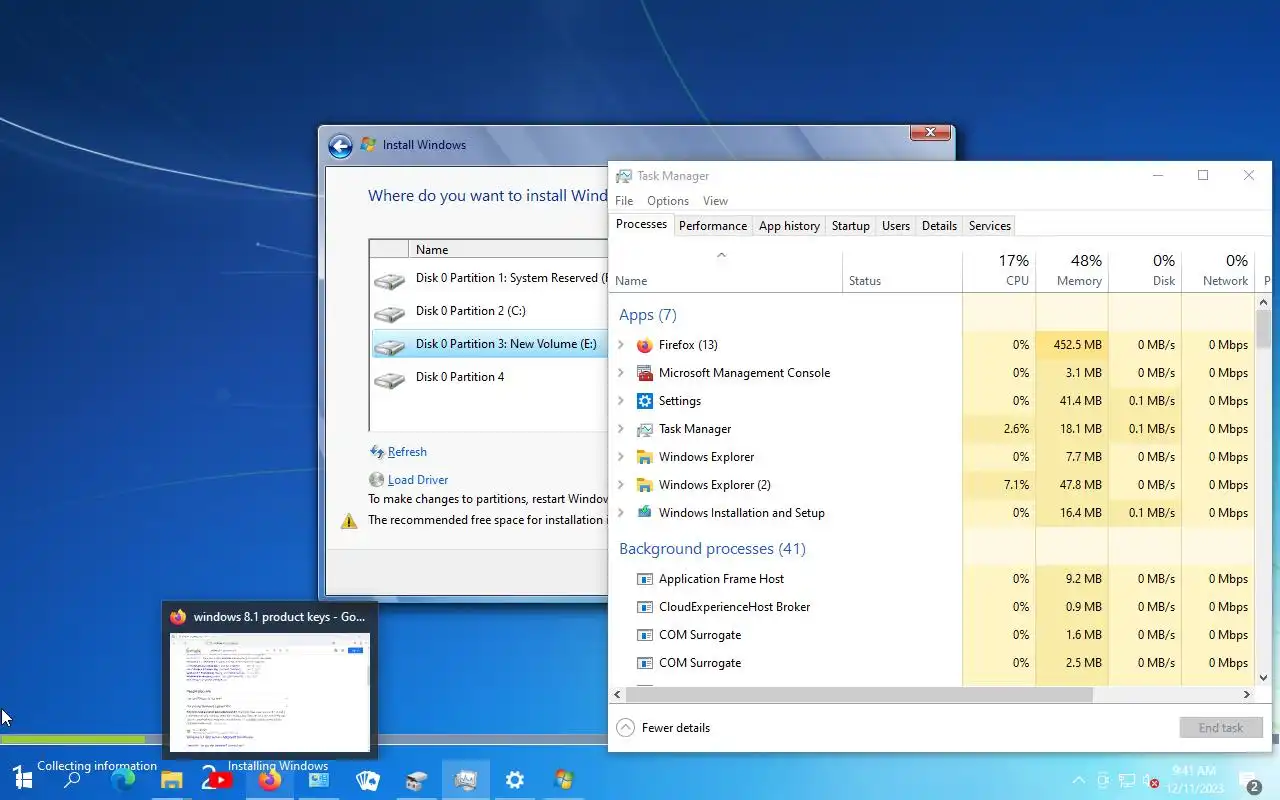Click Background processes (41) heading
Screen dimensions: 1280x800
(712, 549)
